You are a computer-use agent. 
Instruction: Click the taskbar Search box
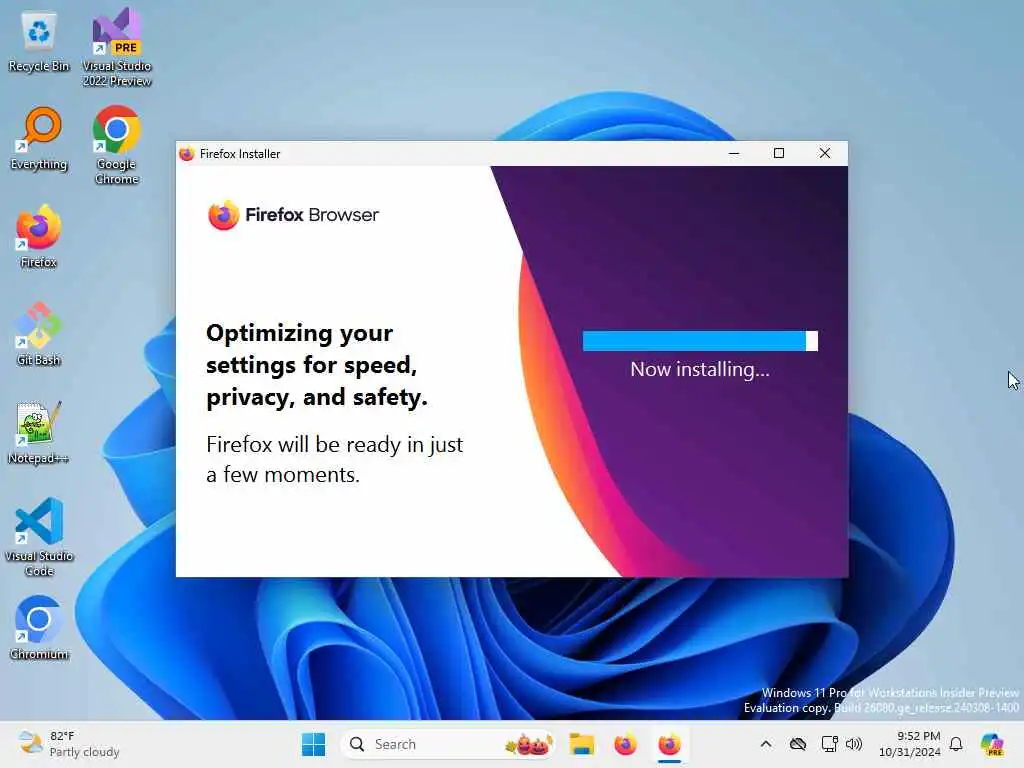pos(448,744)
